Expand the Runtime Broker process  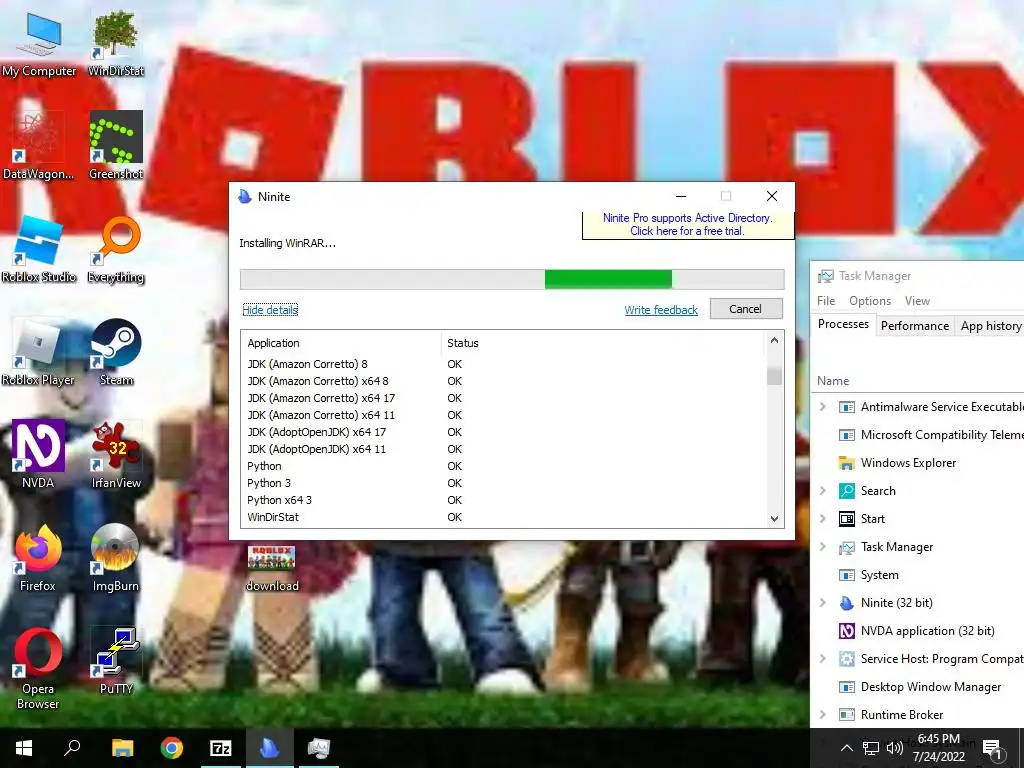[x=823, y=714]
